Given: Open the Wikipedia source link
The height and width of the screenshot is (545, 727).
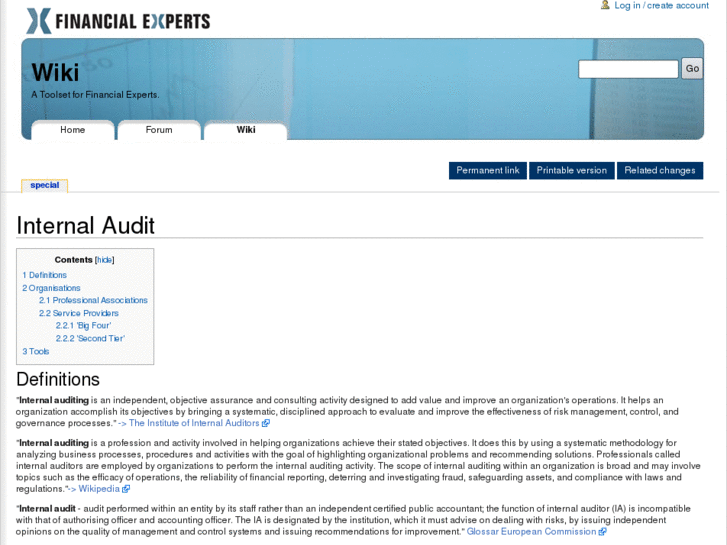Looking at the screenshot, I should [x=99, y=489].
